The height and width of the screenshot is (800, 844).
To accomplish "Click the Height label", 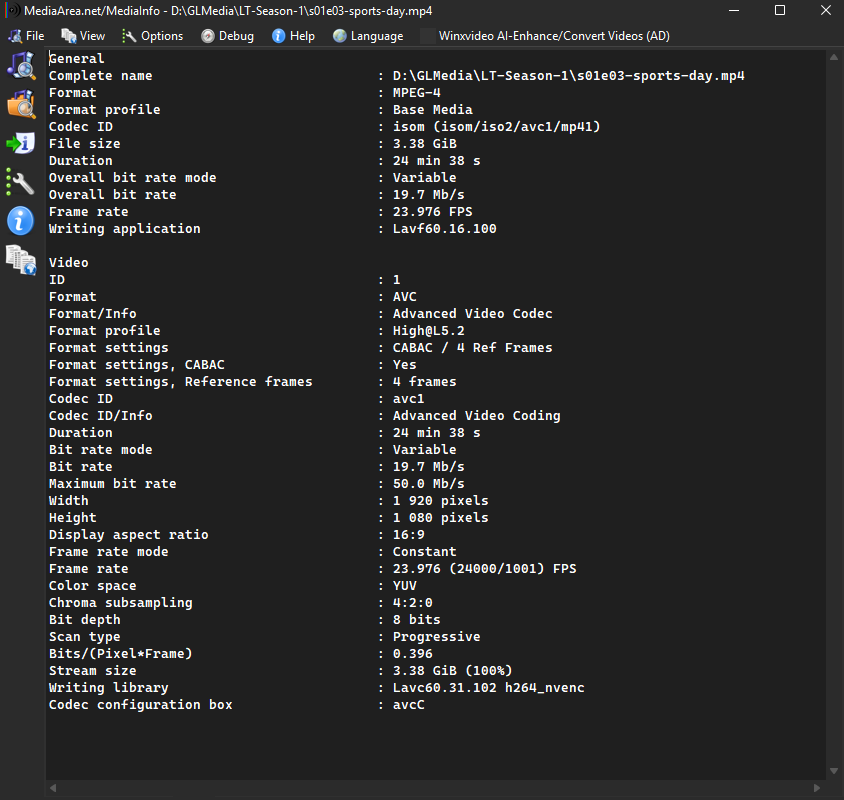I will click(73, 518).
